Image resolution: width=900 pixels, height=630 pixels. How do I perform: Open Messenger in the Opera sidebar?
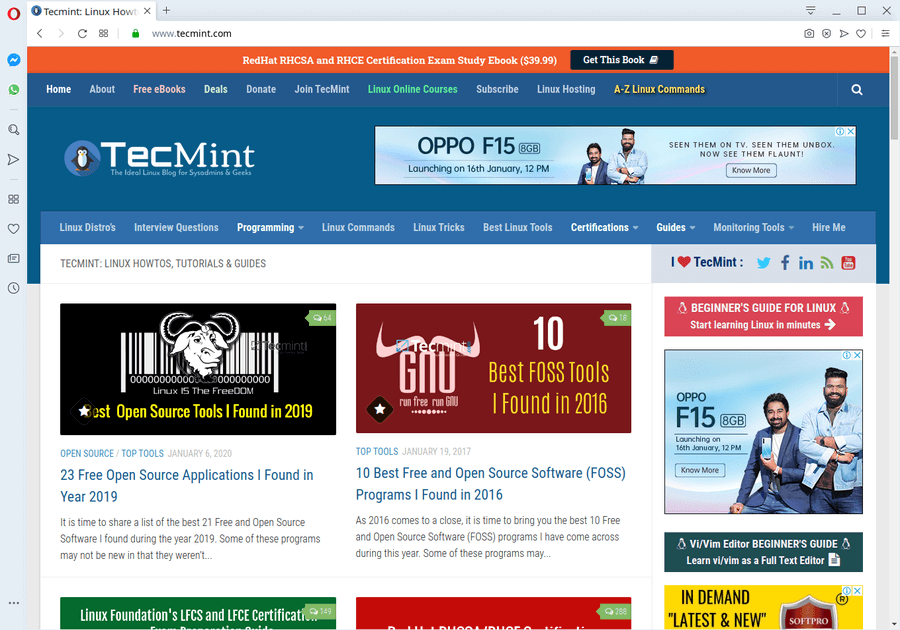pos(14,60)
